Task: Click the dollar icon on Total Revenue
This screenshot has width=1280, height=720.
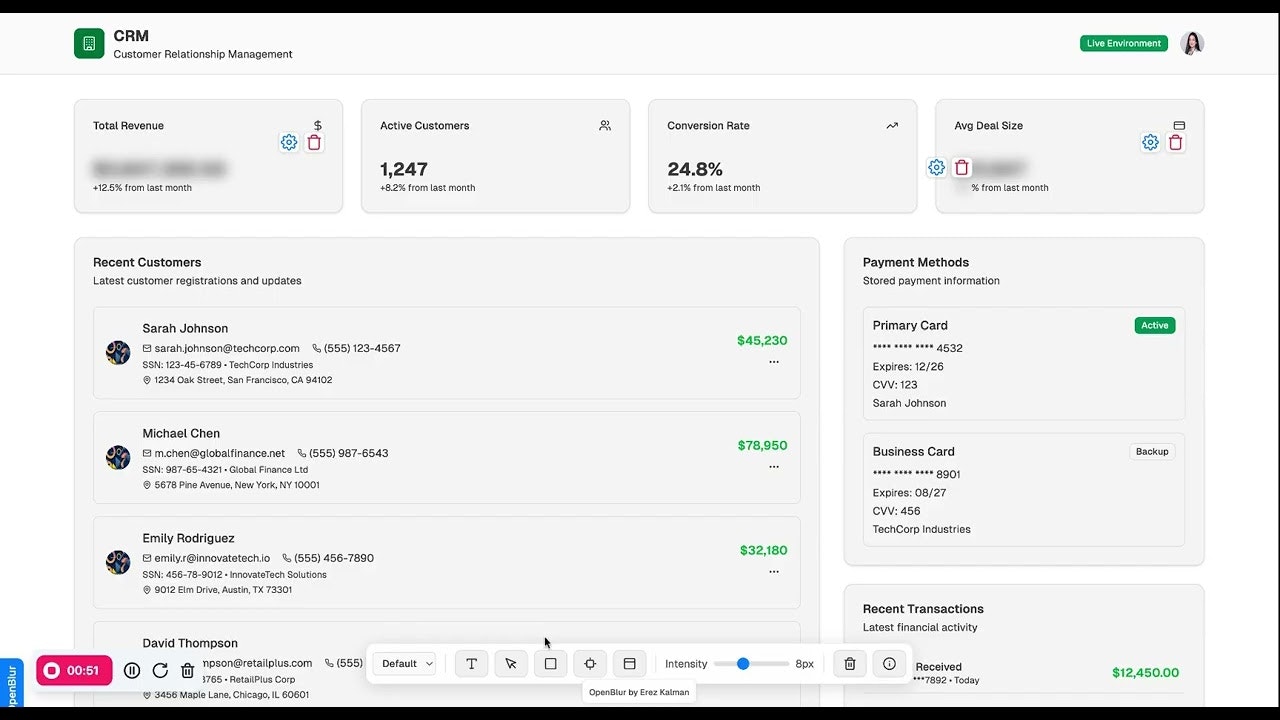Action: tap(318, 126)
